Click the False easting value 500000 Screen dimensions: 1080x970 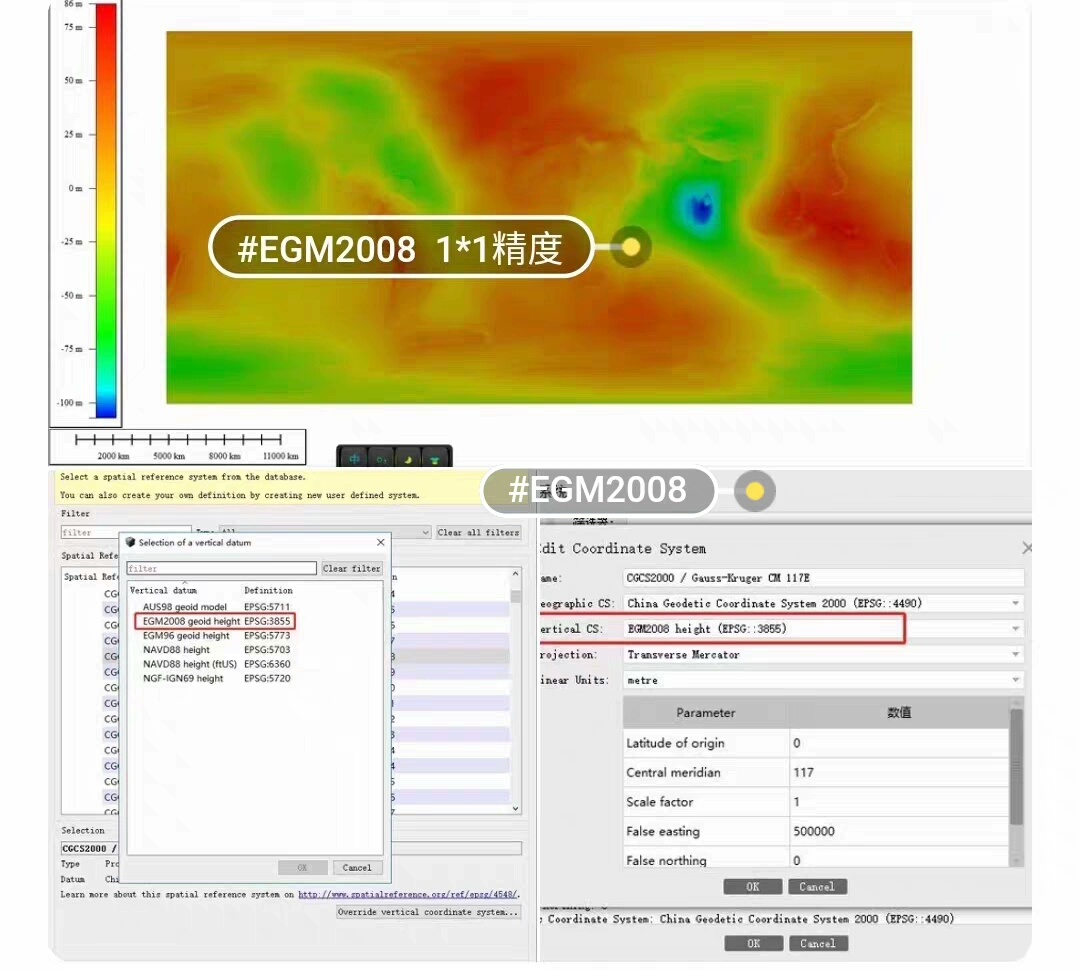pyautogui.click(x=899, y=832)
